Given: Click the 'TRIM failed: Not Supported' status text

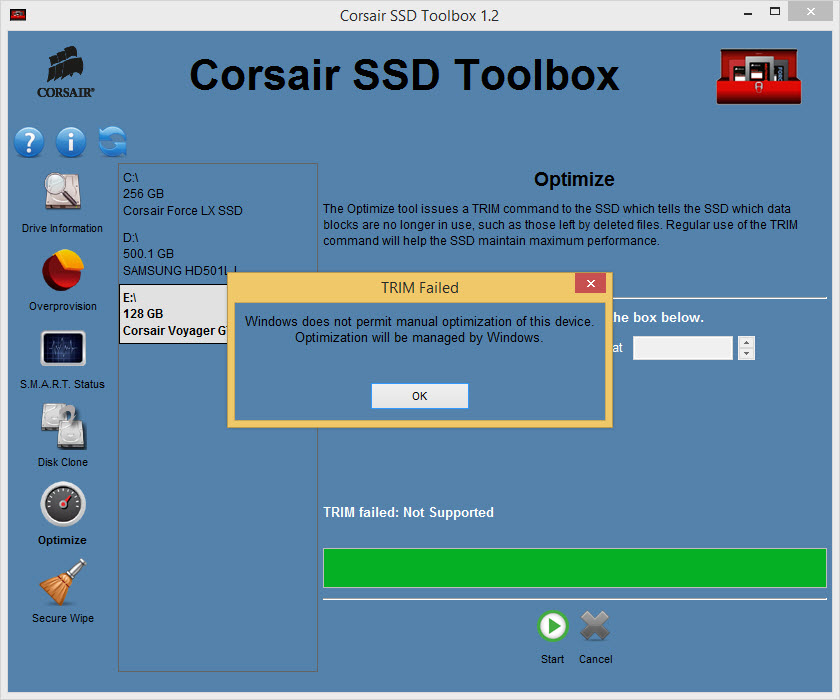Looking at the screenshot, I should (408, 513).
